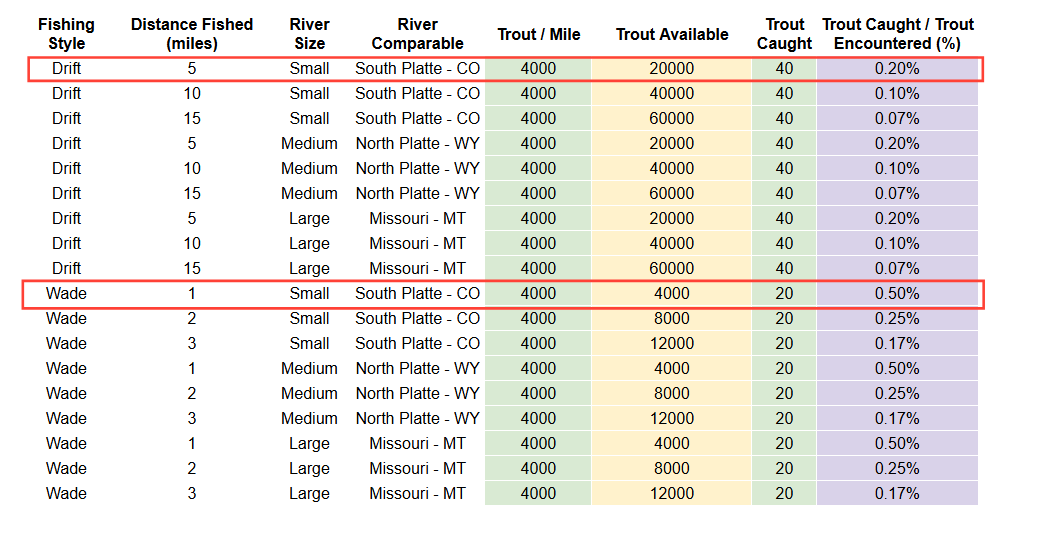
Task: Select distance 1 in the red-outlined Wade row
Action: point(192,294)
